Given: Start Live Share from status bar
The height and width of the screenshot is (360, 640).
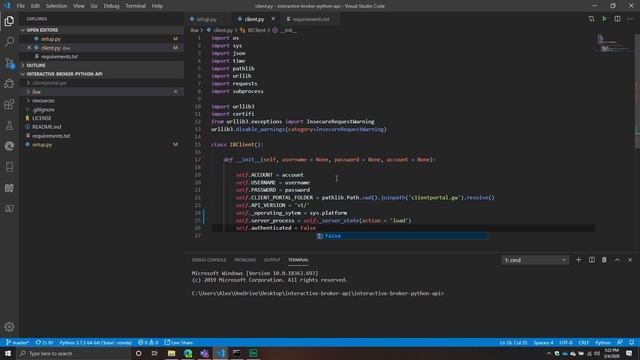Looking at the screenshot, I should point(179,342).
